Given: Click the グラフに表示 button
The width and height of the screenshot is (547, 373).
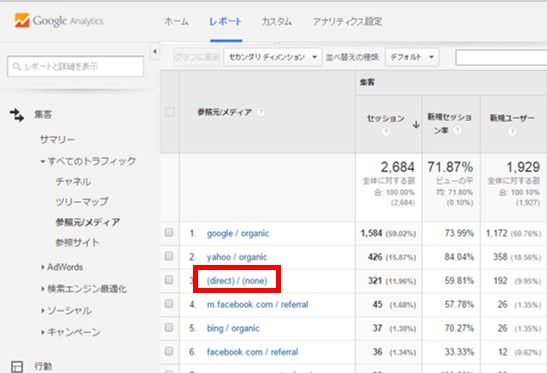Looking at the screenshot, I should (196, 57).
